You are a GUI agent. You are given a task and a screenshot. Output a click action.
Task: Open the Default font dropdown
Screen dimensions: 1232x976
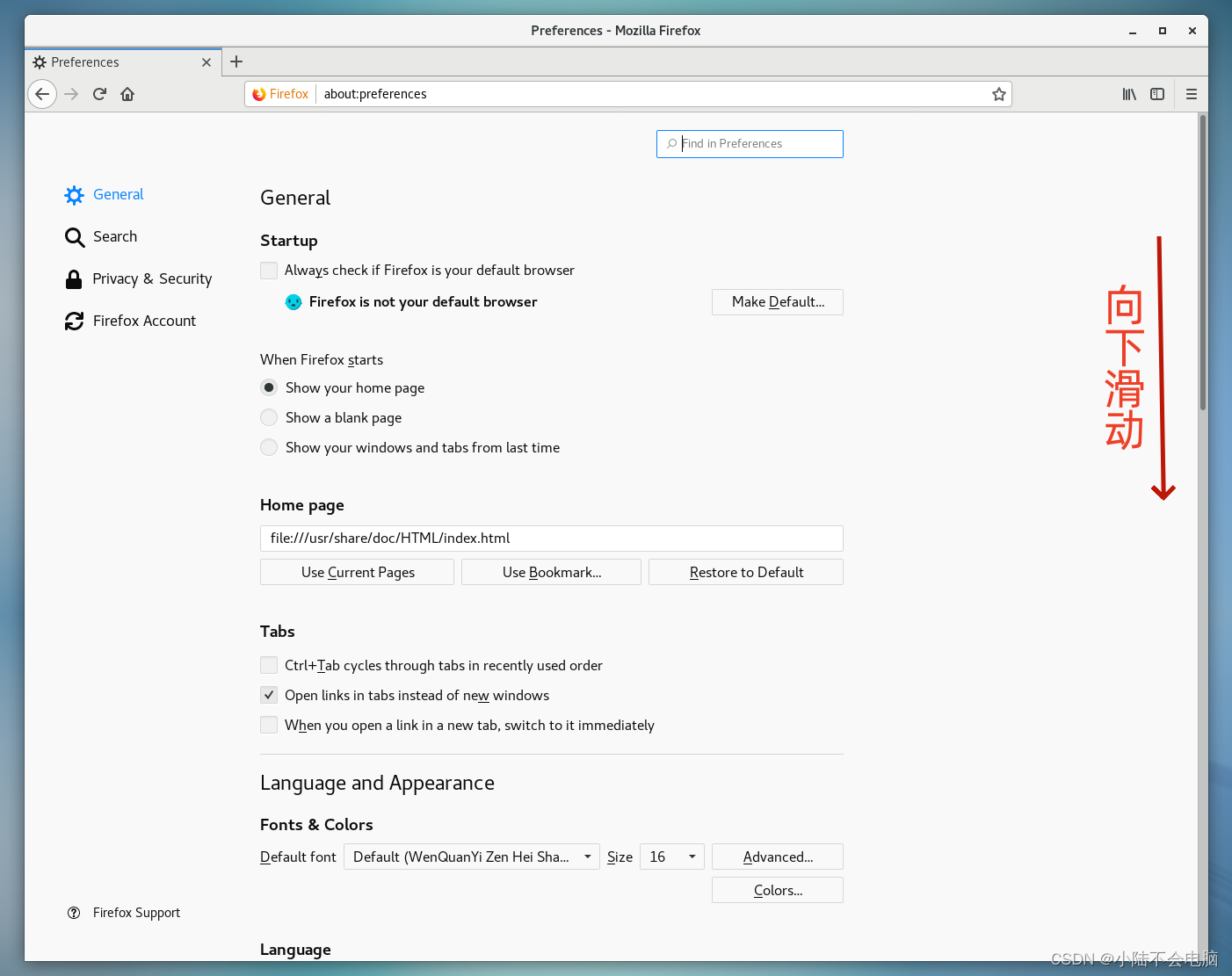pyautogui.click(x=471, y=857)
